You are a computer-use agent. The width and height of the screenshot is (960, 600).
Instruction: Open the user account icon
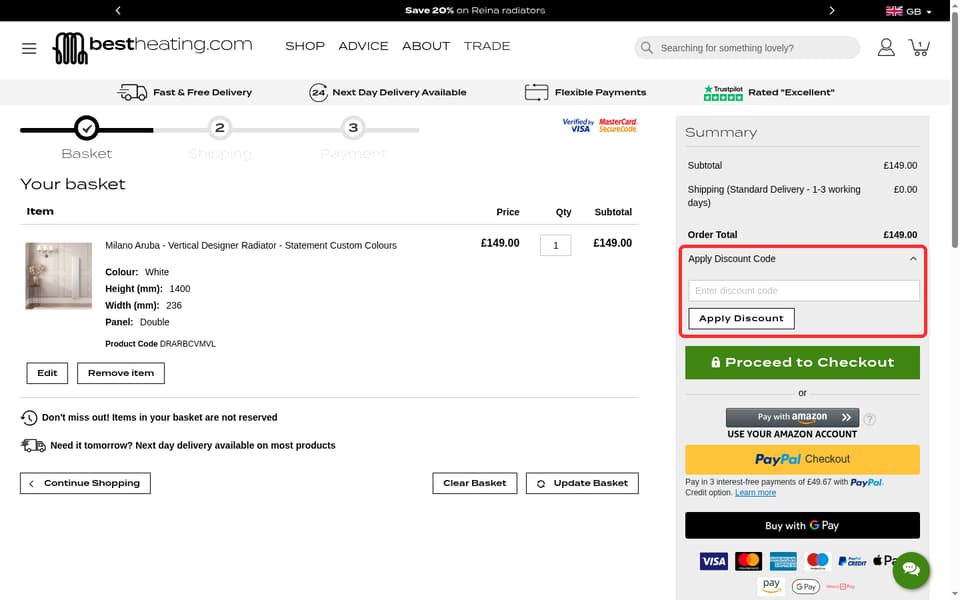(885, 47)
